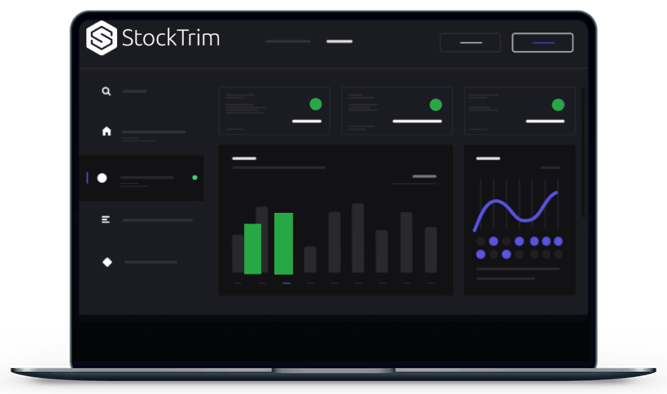The height and width of the screenshot is (394, 667).
Task: Click the tallest green bar in chart
Action: click(x=284, y=243)
